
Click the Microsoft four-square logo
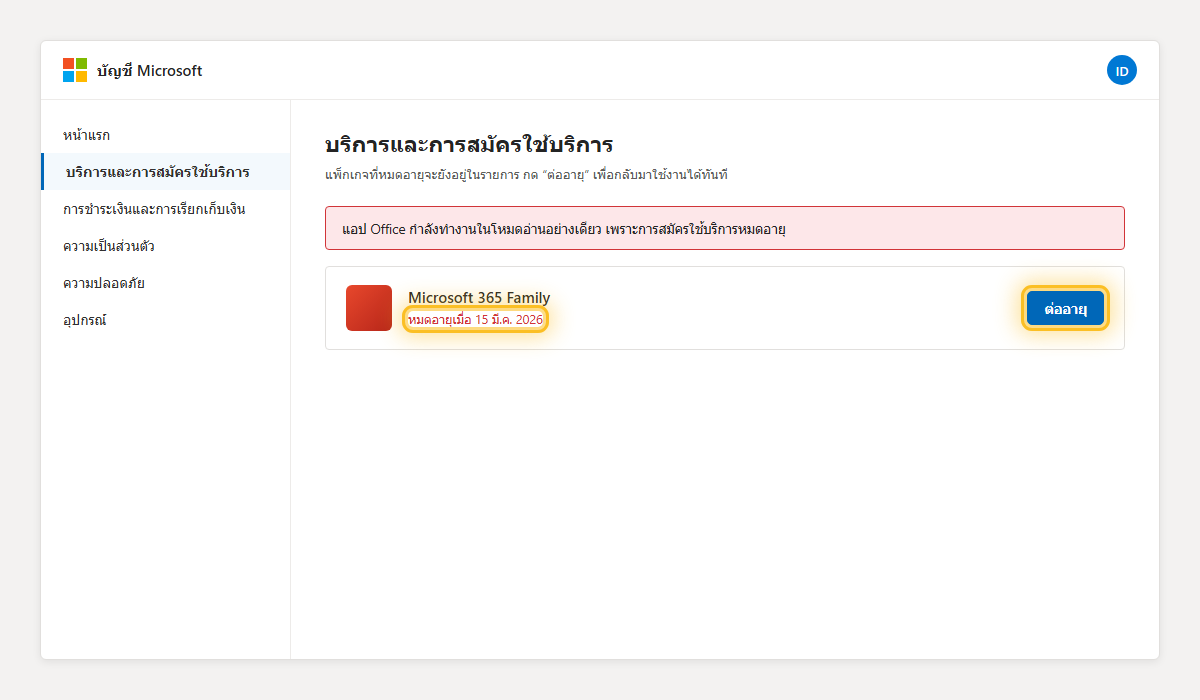pos(75,70)
